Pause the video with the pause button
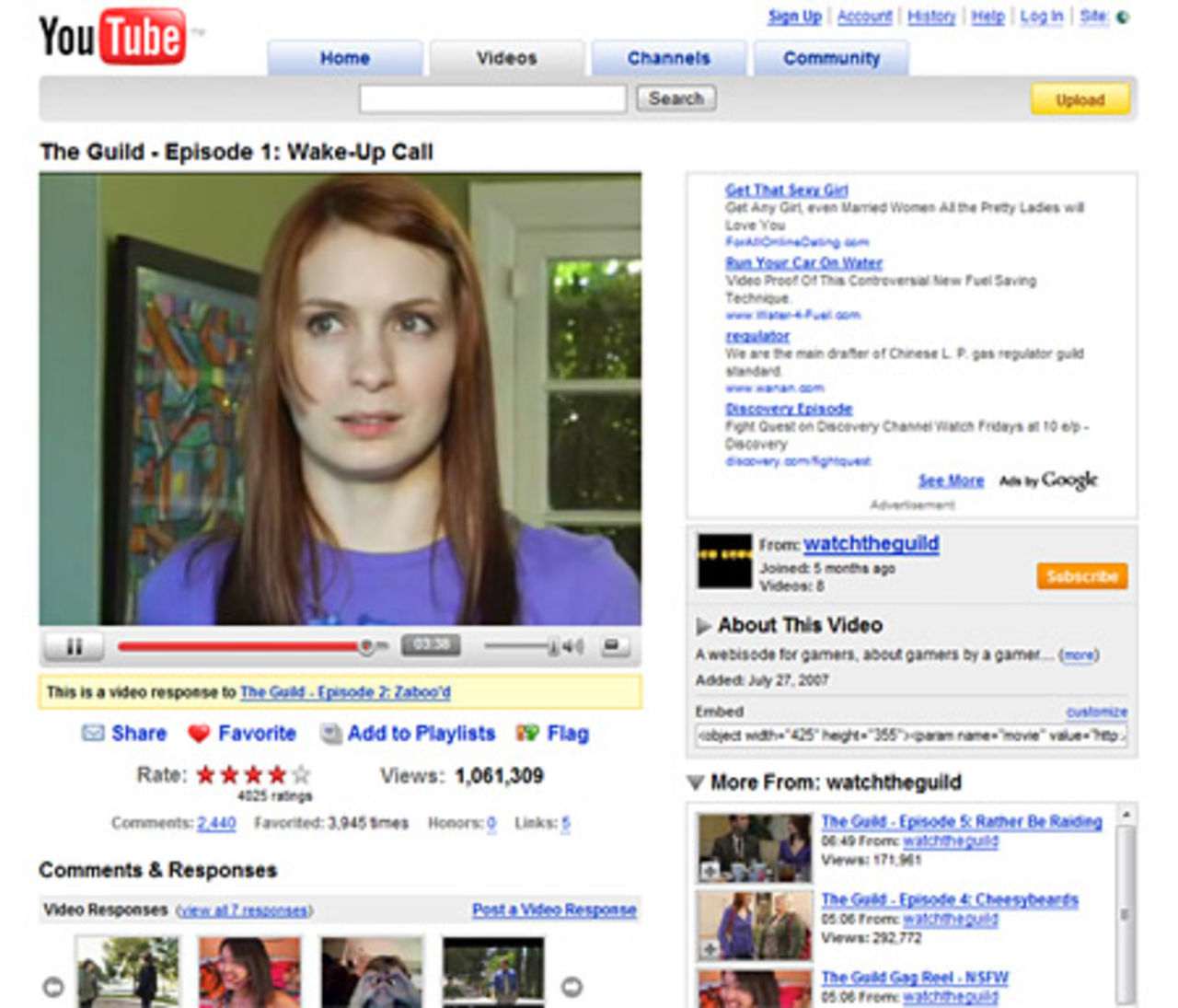 click(x=74, y=646)
